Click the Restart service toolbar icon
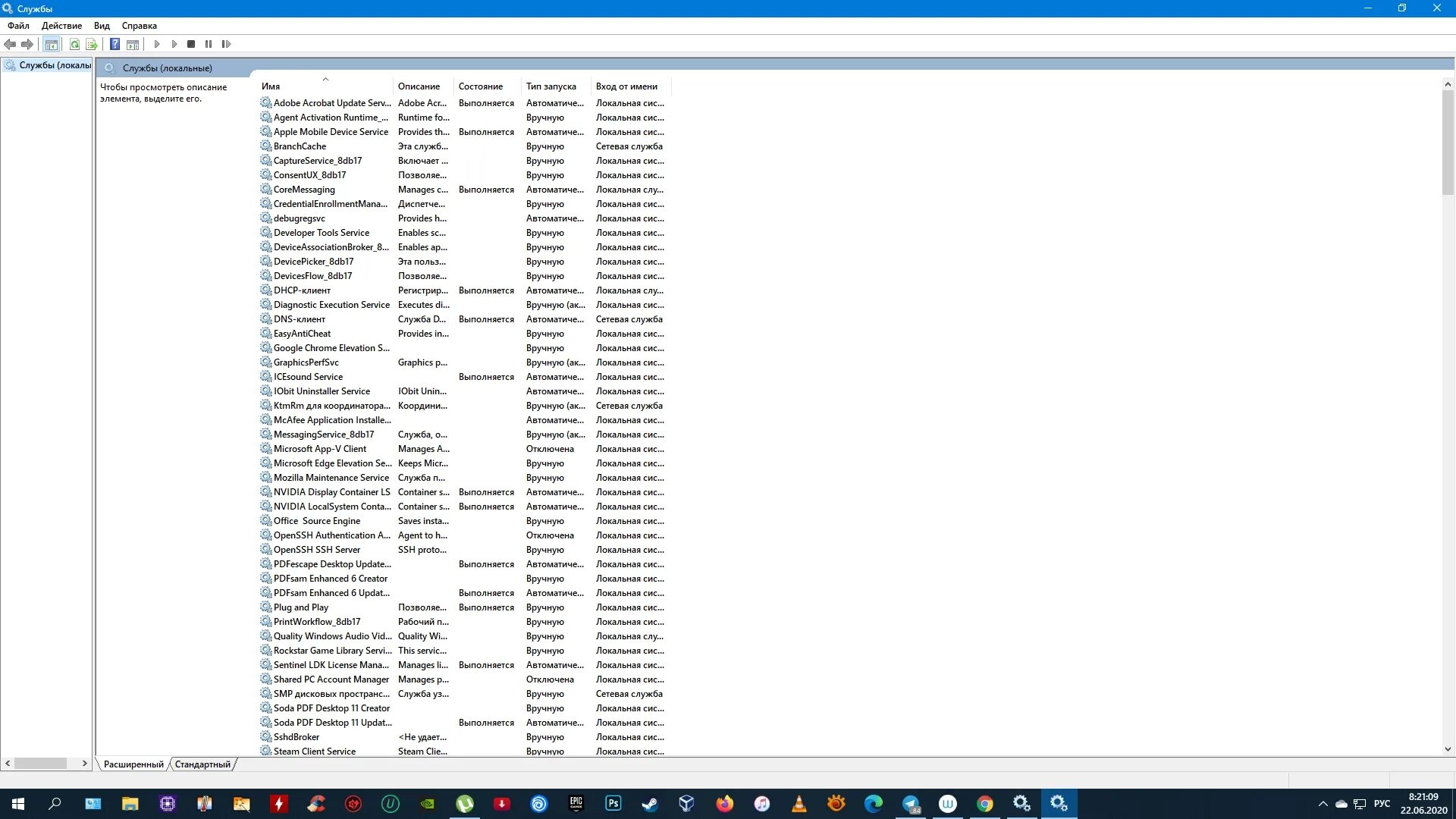 [x=226, y=44]
